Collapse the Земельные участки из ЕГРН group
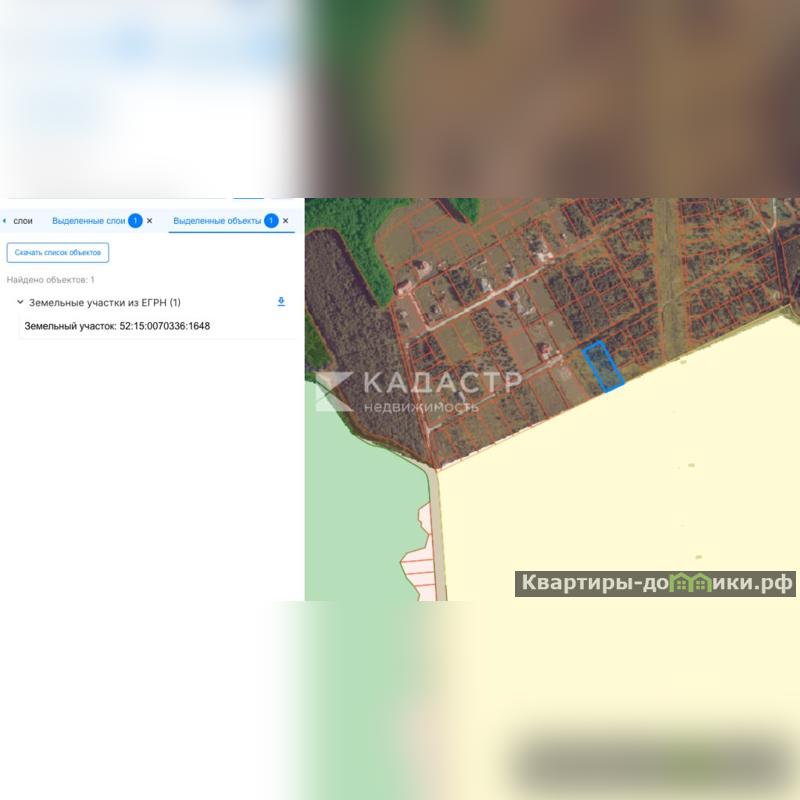The width and height of the screenshot is (800, 800). pos(20,302)
